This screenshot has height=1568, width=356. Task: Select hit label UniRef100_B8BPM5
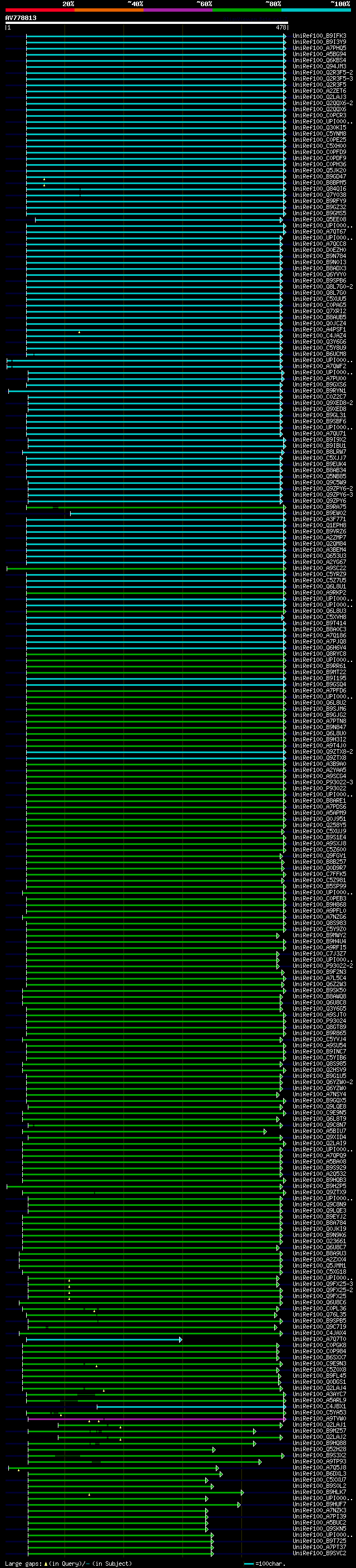[319, 182]
